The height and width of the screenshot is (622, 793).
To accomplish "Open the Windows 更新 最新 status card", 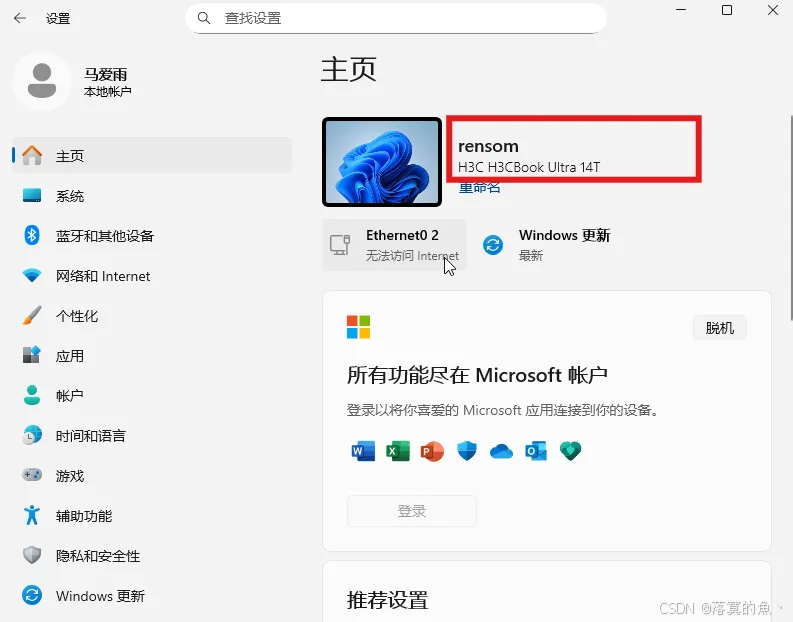I will pos(548,245).
